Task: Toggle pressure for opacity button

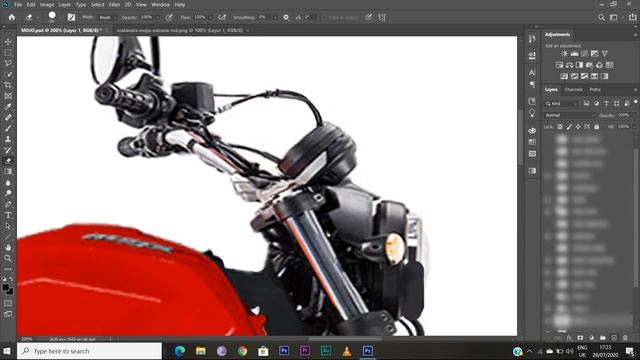Action: click(x=169, y=17)
